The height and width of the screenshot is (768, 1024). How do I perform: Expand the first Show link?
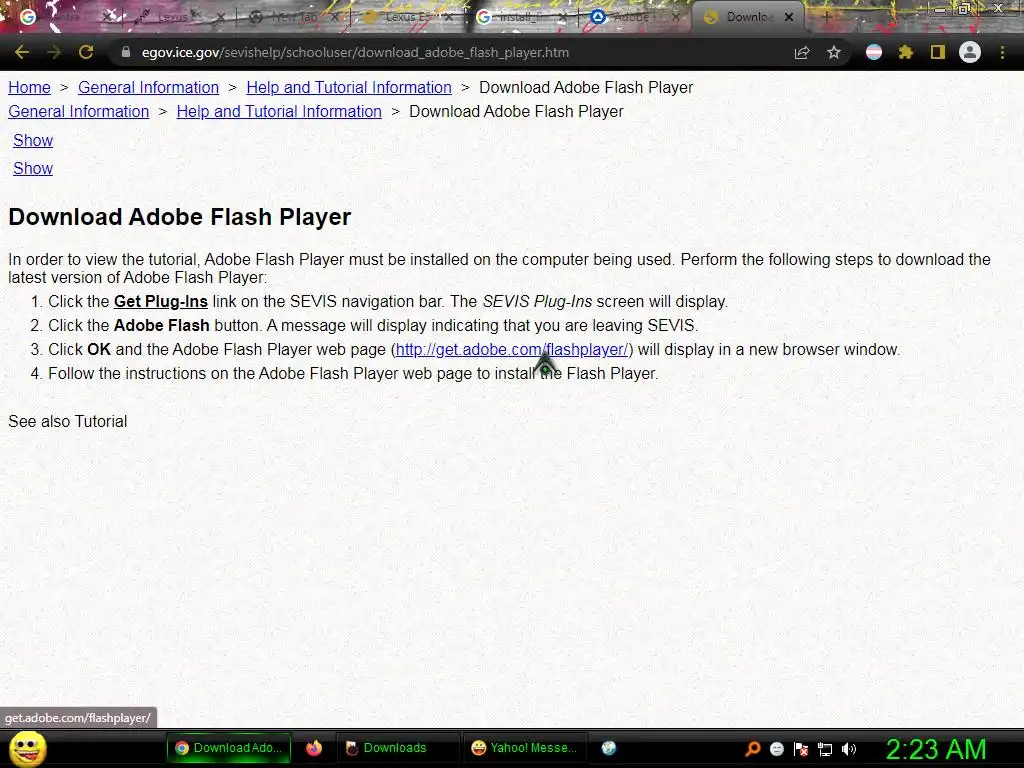pyautogui.click(x=33, y=140)
